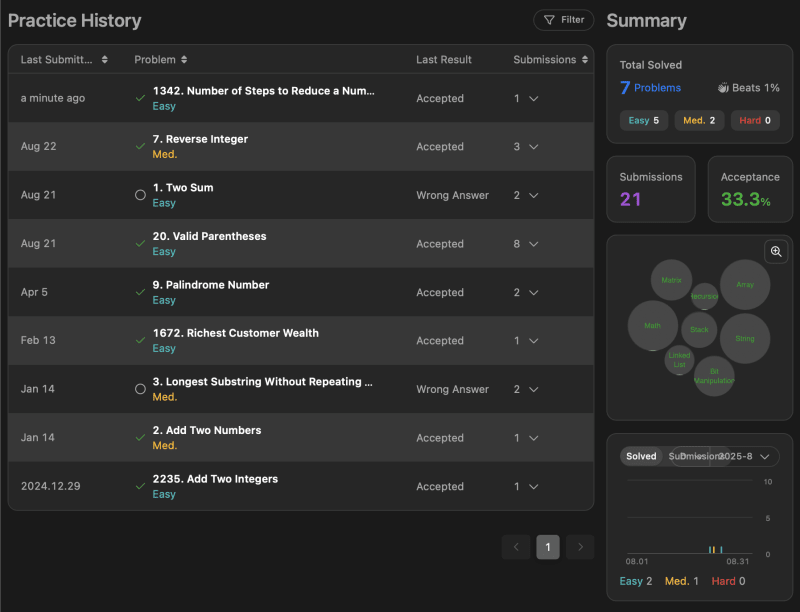This screenshot has height=612, width=800.
Task: Select page 1 in pagination
Action: coord(548,547)
